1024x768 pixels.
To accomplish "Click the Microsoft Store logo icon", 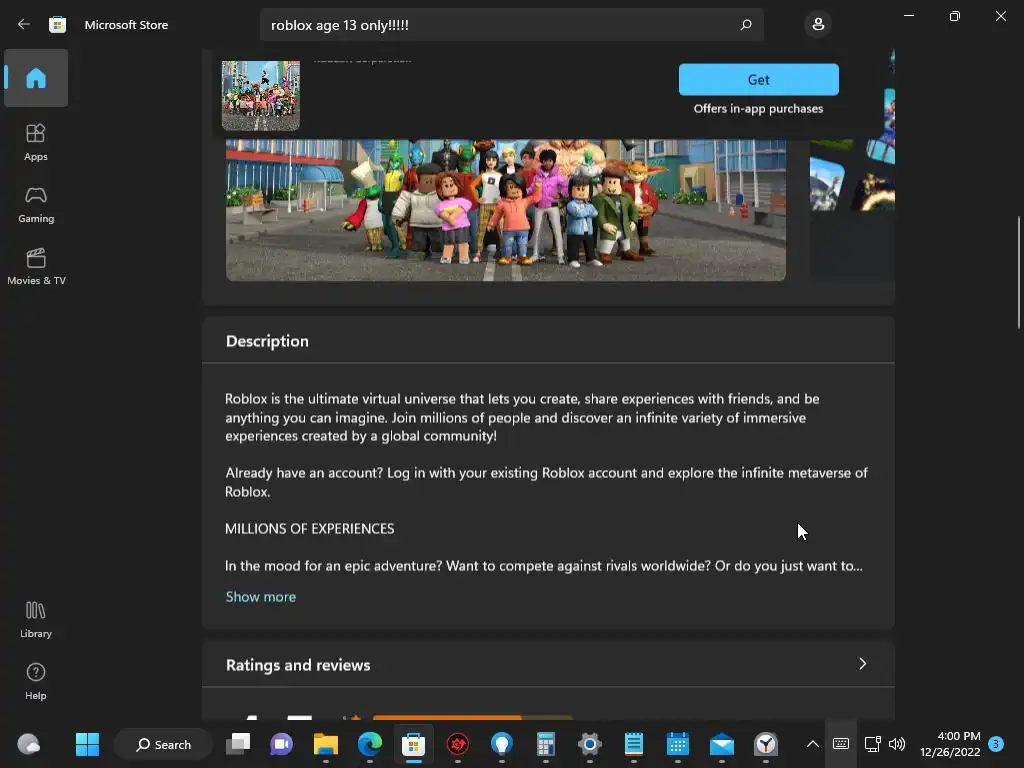I will [57, 25].
